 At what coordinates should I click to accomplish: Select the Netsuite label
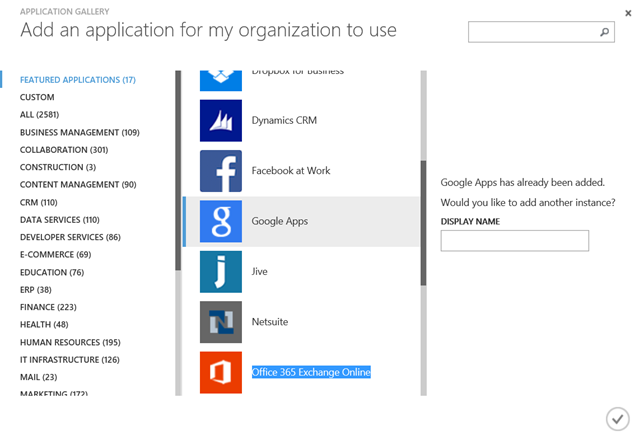270,322
